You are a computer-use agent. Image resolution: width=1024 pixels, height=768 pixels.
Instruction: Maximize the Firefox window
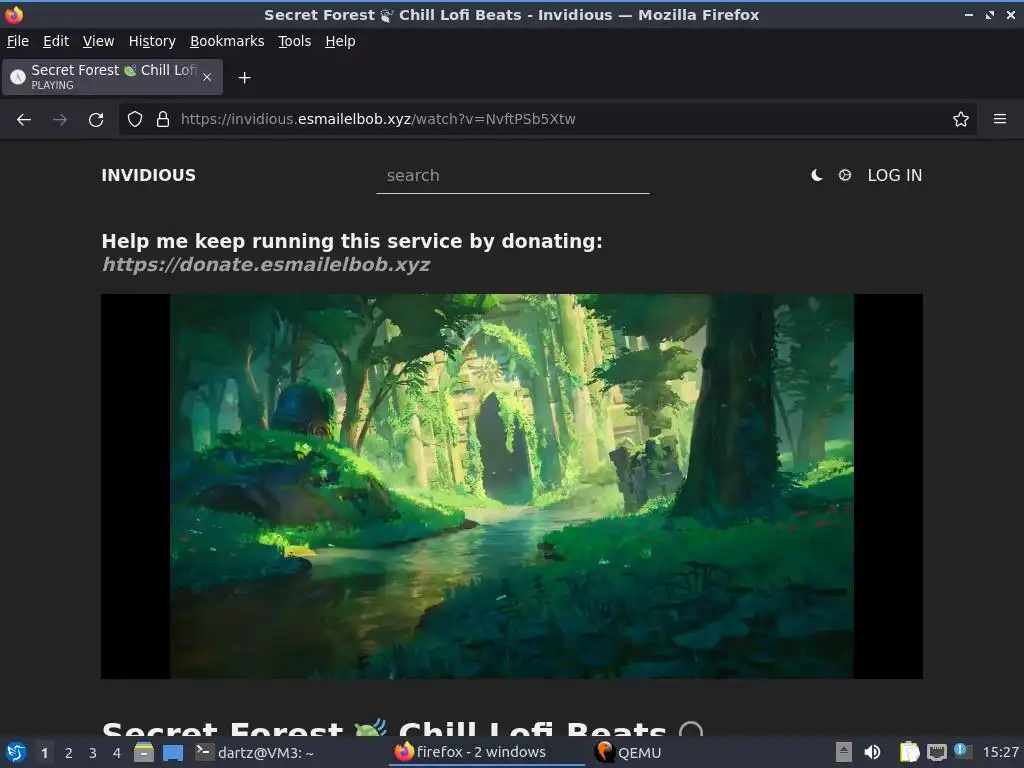pos(990,15)
